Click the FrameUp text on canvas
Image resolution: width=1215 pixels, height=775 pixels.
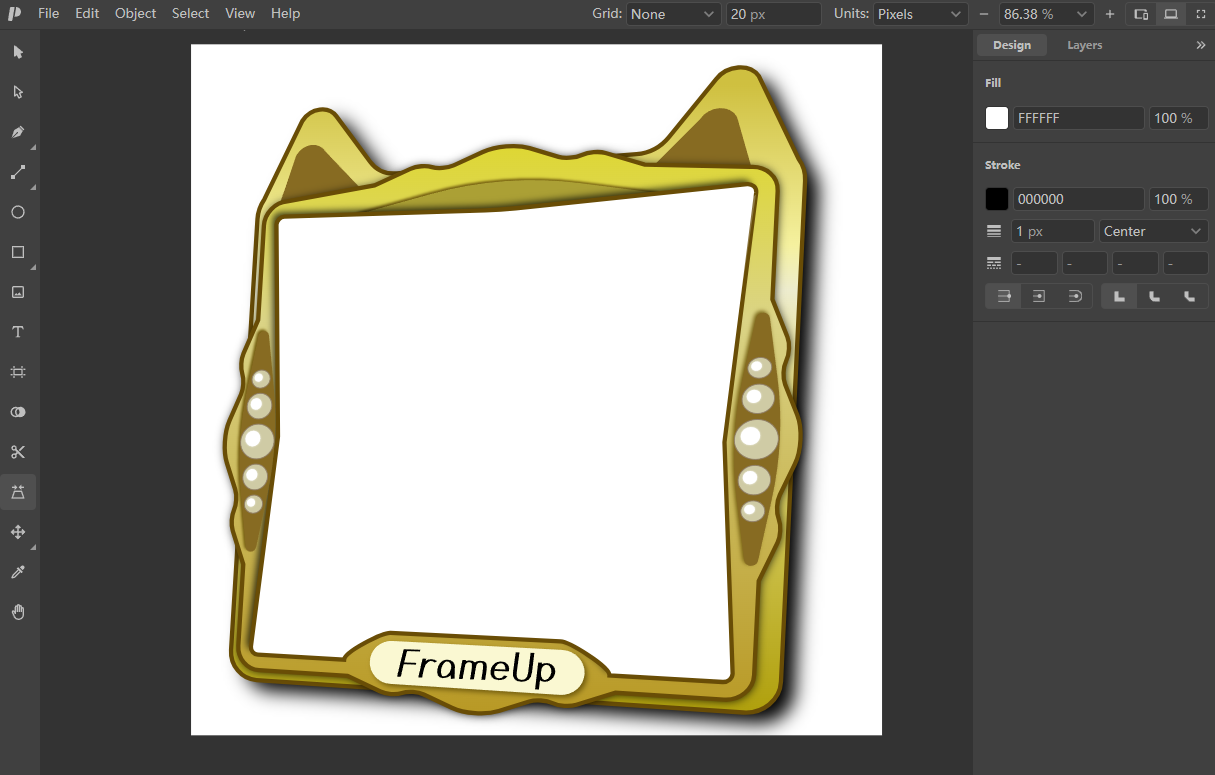pos(476,666)
